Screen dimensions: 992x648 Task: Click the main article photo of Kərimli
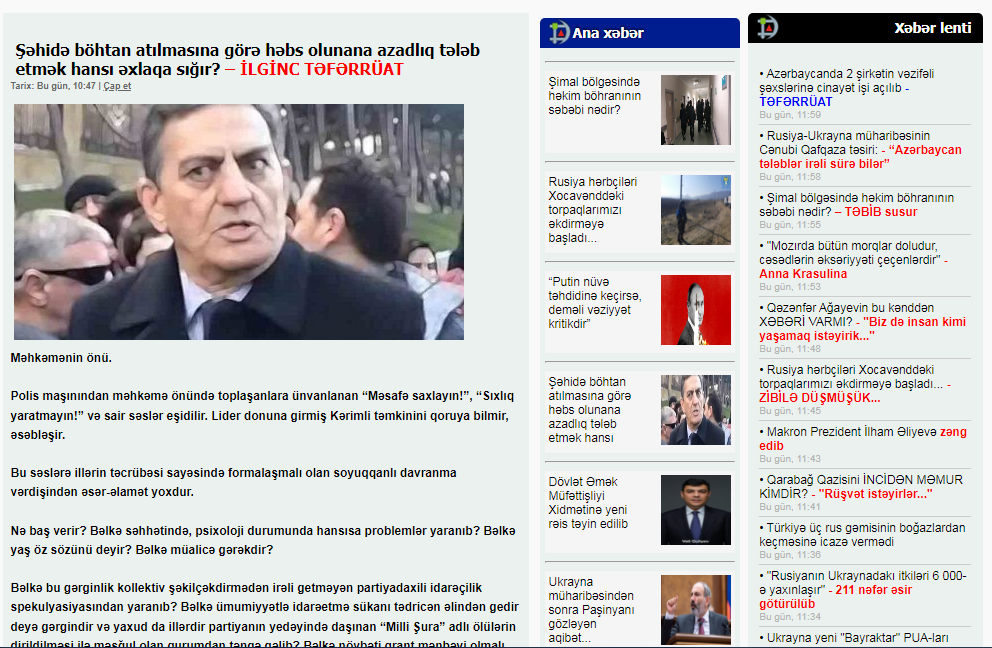239,222
